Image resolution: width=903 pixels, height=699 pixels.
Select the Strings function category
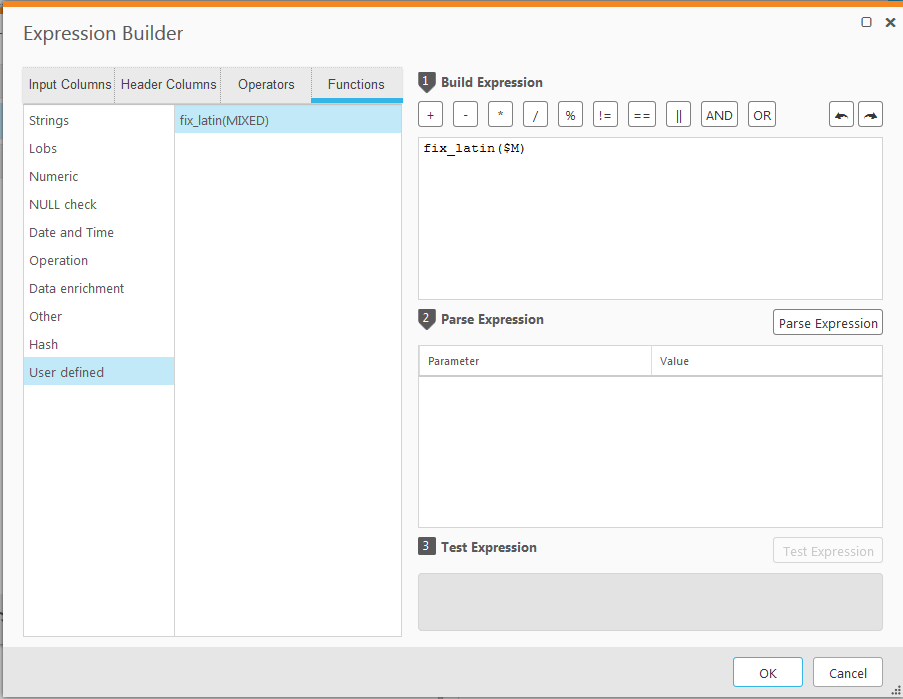click(49, 121)
